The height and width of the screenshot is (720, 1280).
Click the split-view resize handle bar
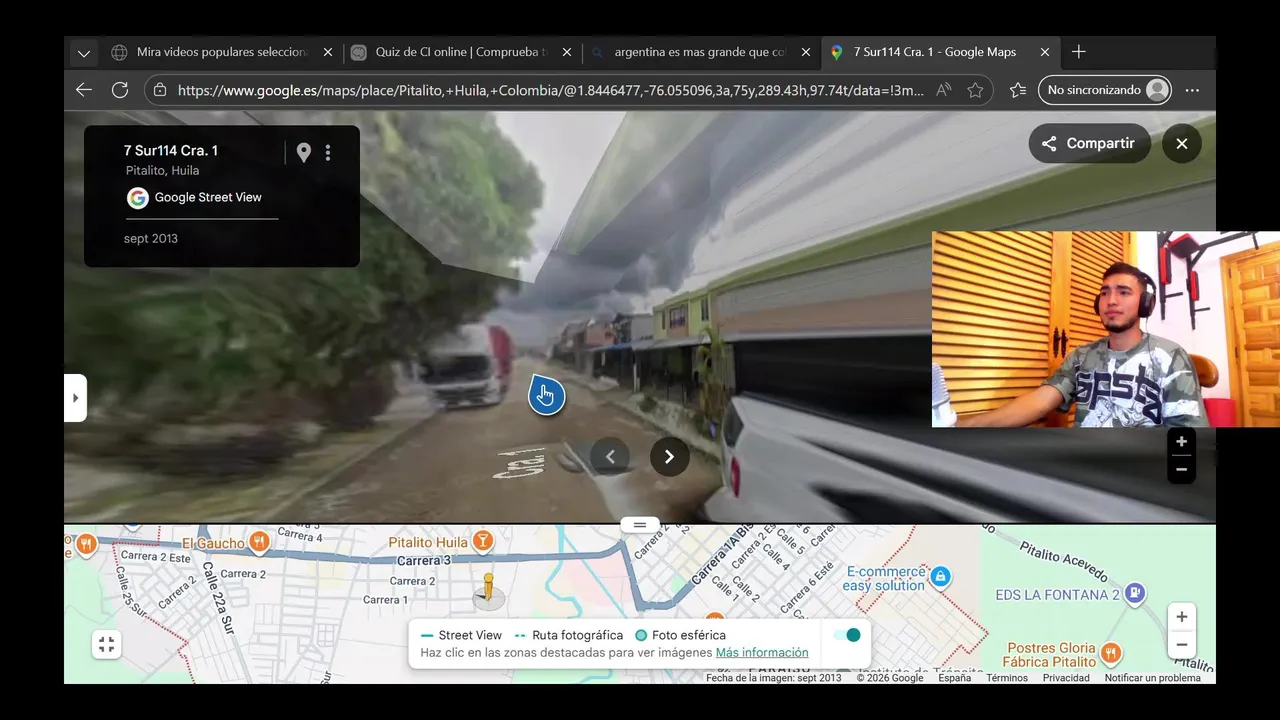point(640,524)
